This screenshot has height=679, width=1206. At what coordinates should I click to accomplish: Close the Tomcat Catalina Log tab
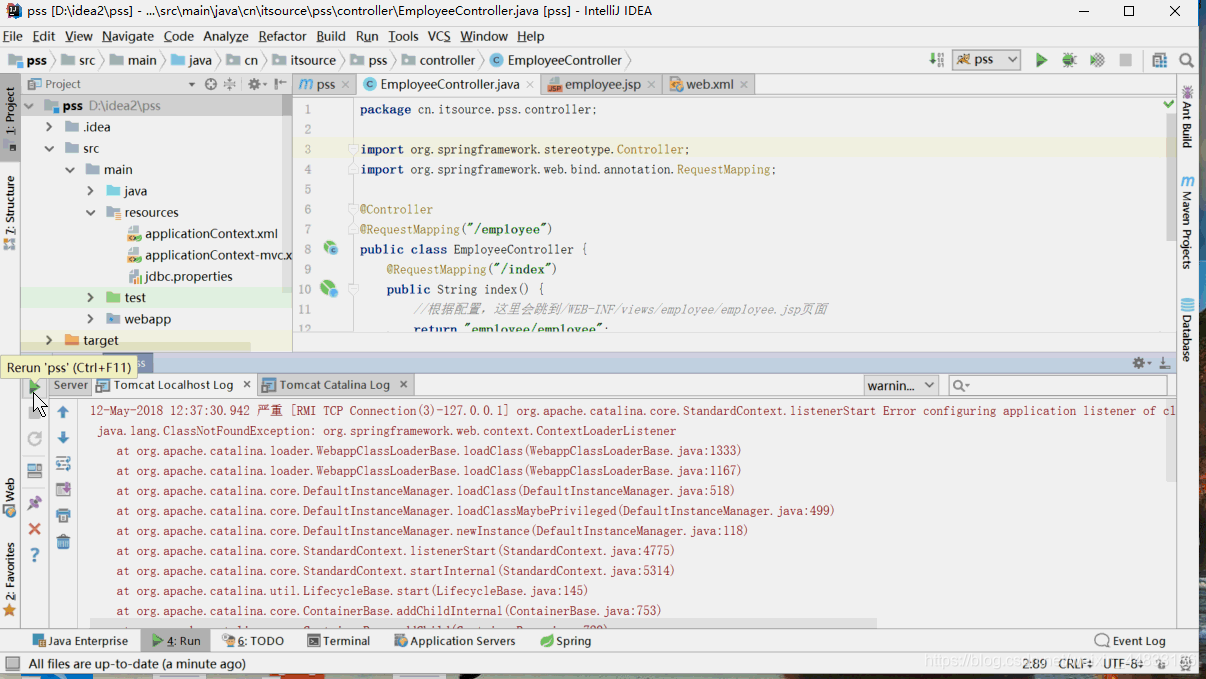[403, 384]
